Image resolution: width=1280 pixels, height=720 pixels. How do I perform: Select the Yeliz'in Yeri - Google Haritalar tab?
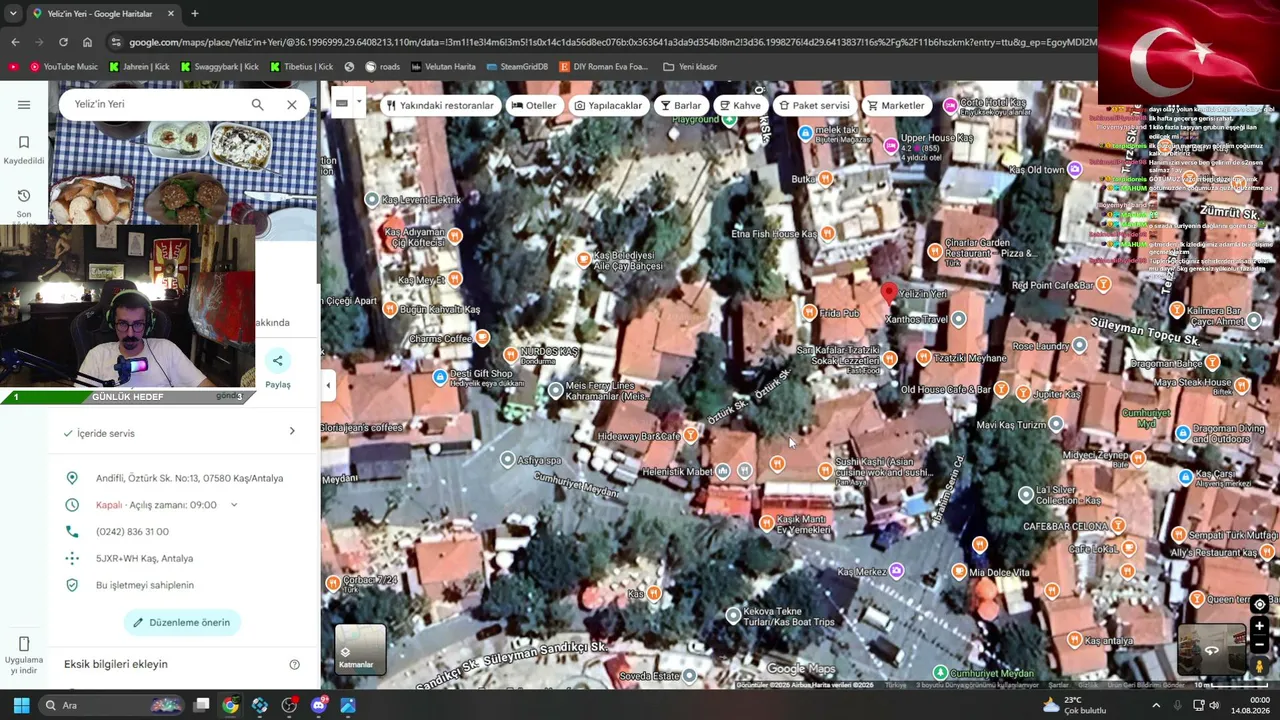(x=103, y=14)
